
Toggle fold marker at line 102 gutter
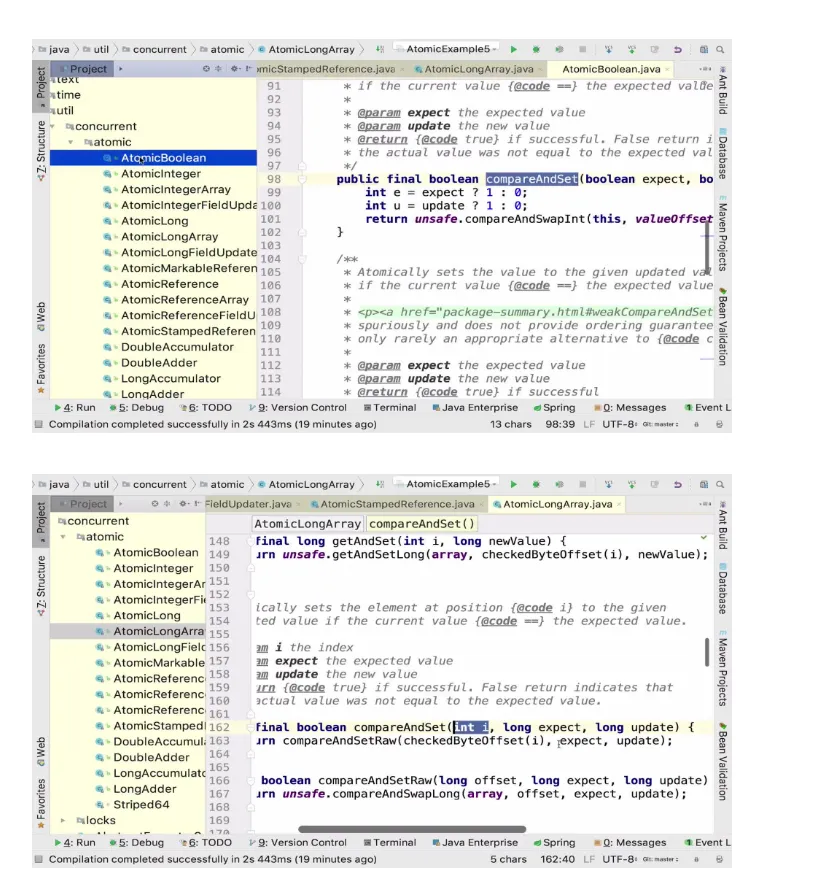302,232
